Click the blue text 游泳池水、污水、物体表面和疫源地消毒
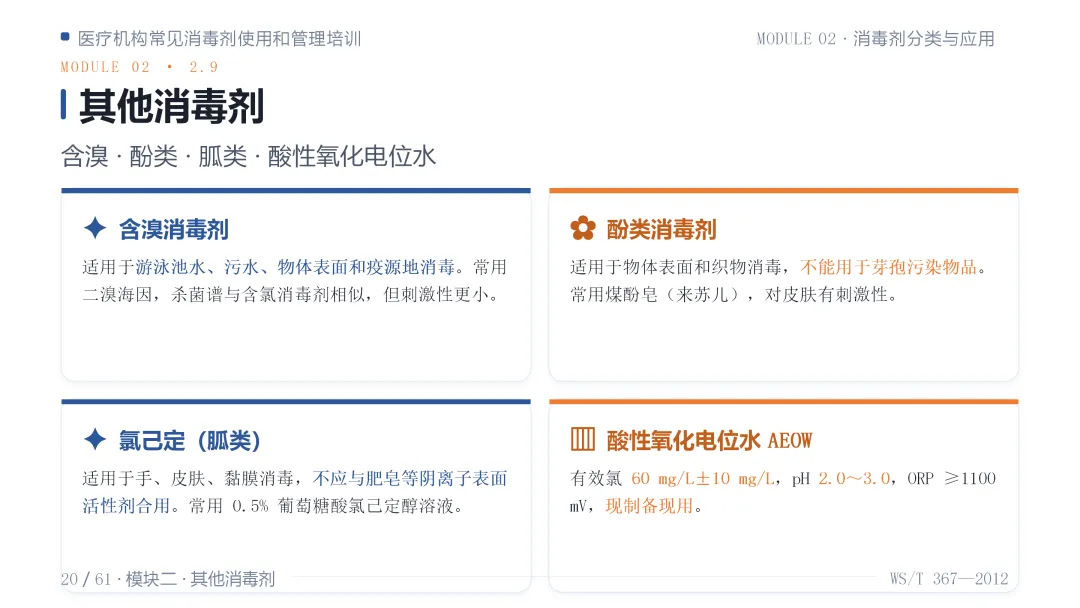1080x608 pixels. coord(295,267)
